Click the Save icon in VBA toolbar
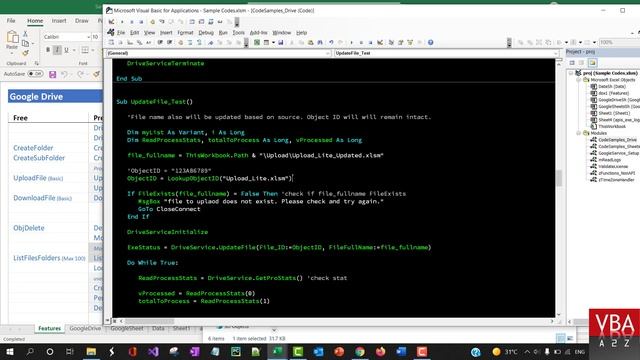The height and width of the screenshot is (360, 640). tap(280, 42)
